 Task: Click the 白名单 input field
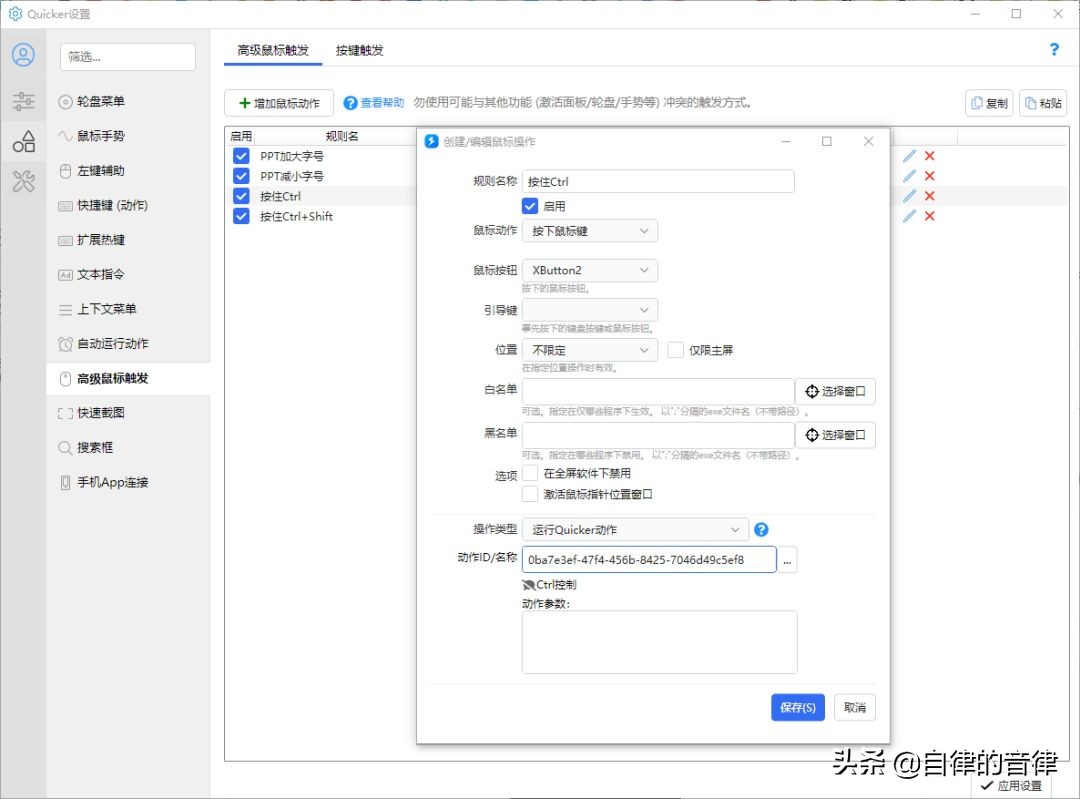tap(658, 391)
